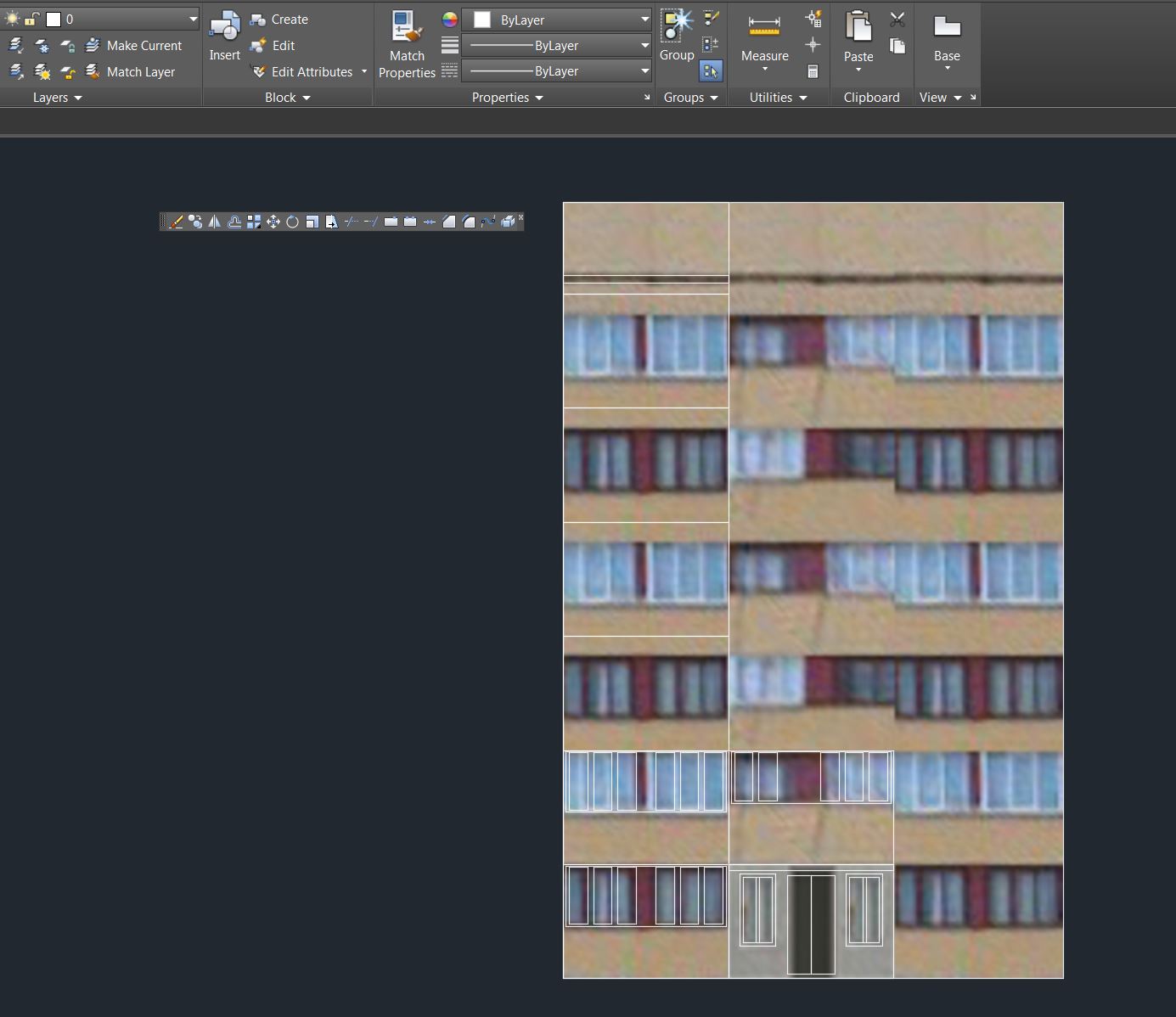Expand the Utilities panel title
1176x1017 pixels.
[x=778, y=97]
